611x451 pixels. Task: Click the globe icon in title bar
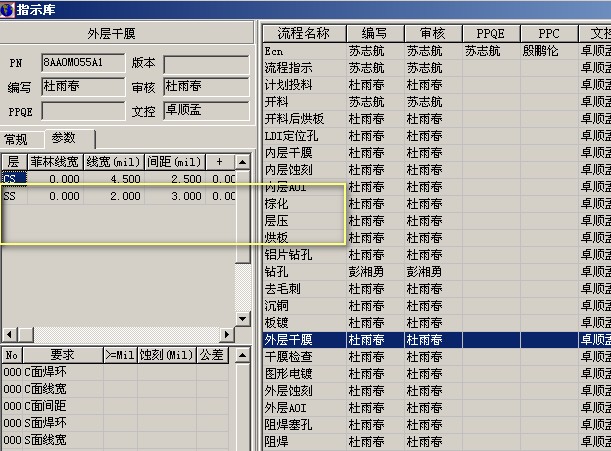click(7, 9)
